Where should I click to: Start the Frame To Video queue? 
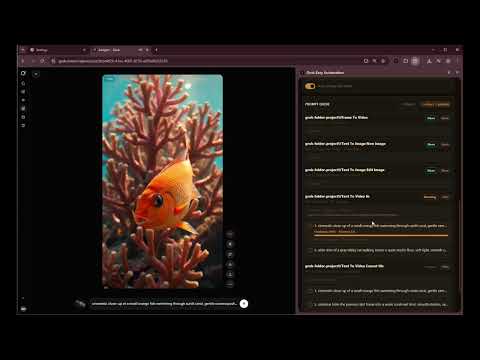[431, 118]
